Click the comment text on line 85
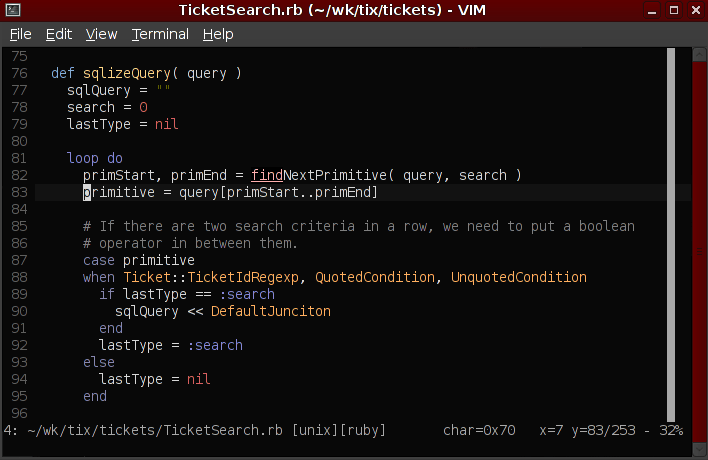This screenshot has width=708, height=460. click(x=359, y=226)
